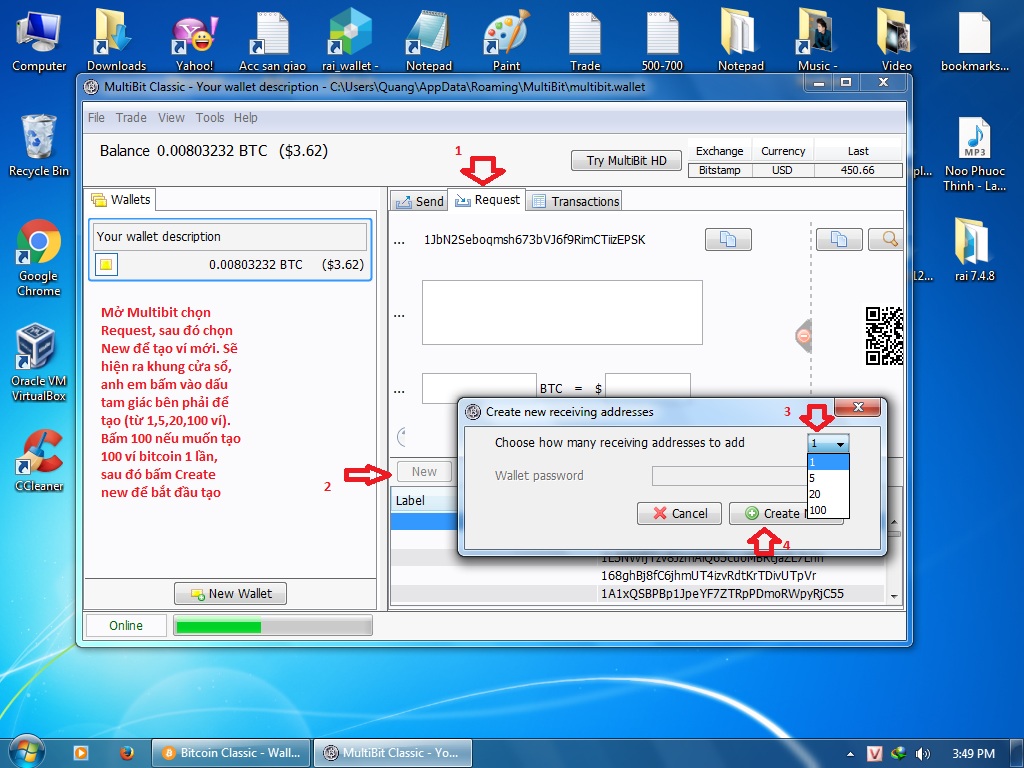1024x768 pixels.
Task: Switch to the Request tab
Action: (x=487, y=200)
